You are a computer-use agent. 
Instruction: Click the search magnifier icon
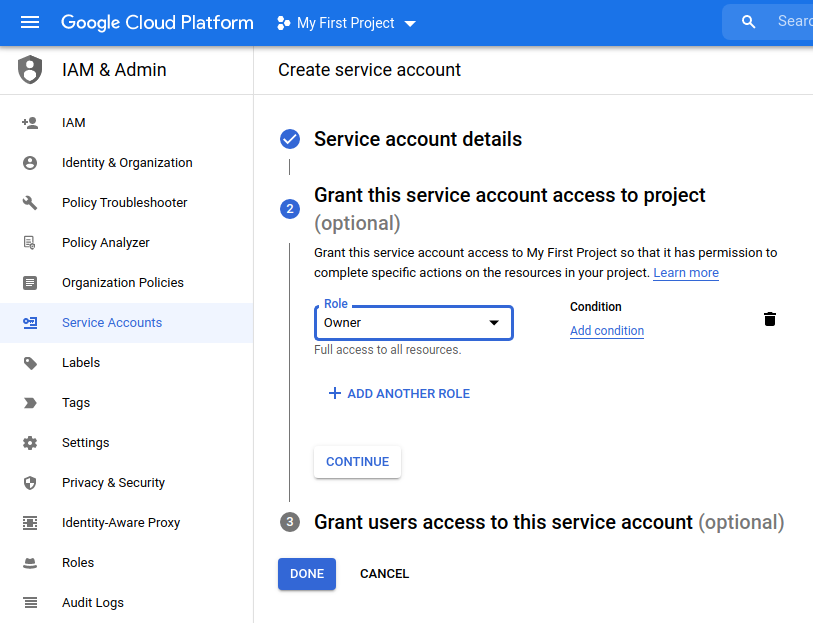(x=748, y=22)
